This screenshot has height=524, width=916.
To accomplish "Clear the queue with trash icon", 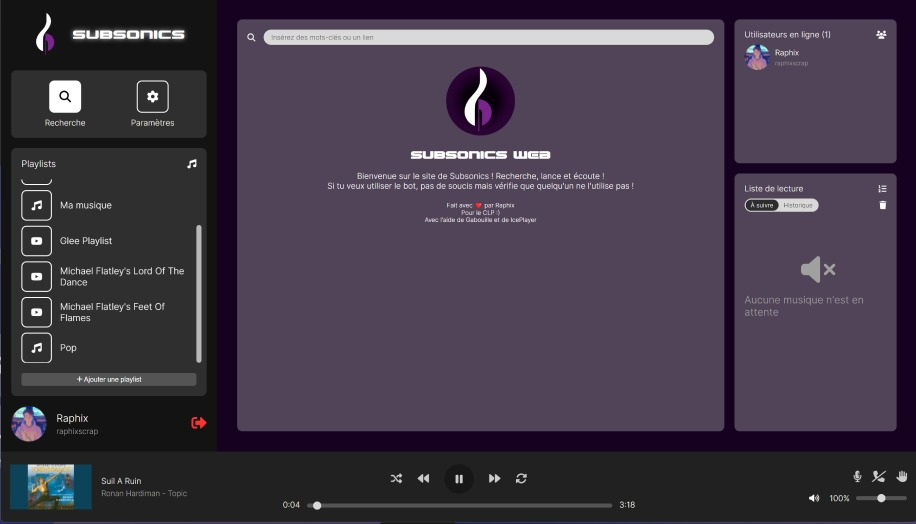I will click(882, 205).
